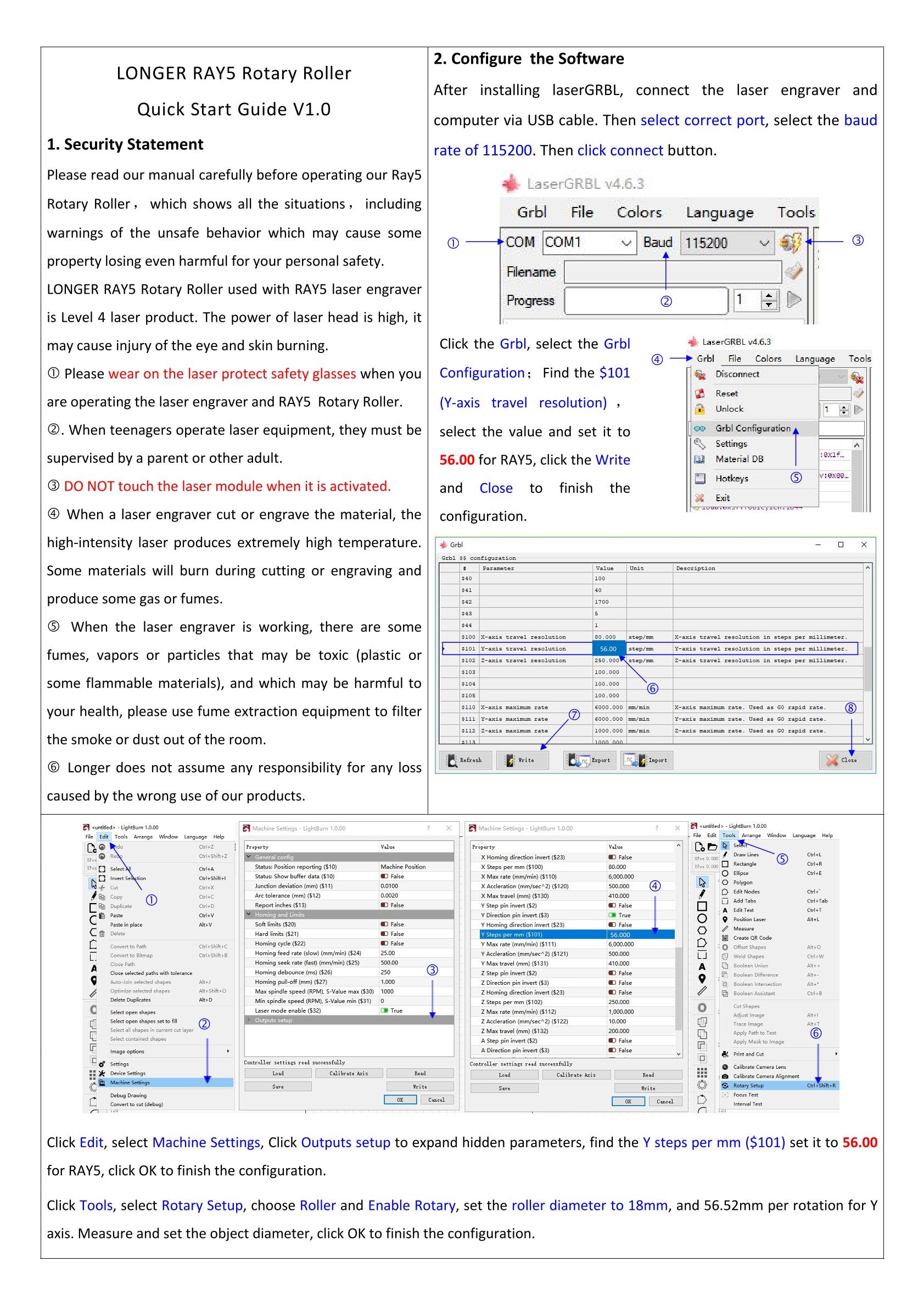Click the Offset Shapes ring icon in the LightBurn Tools-menu window toolbar

point(702,1008)
